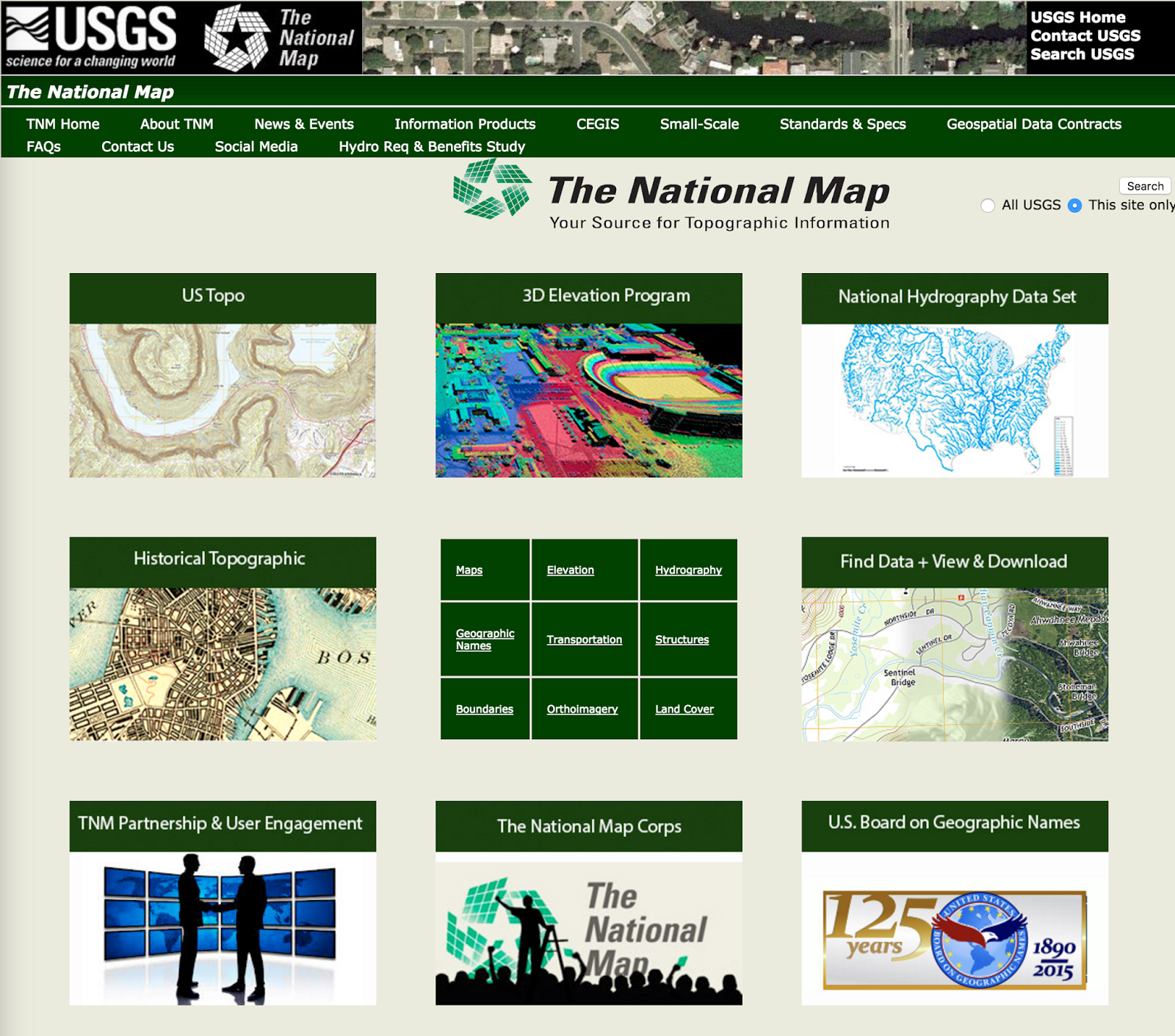The height and width of the screenshot is (1036, 1175).
Task: Open the Maps link
Action: pos(469,570)
